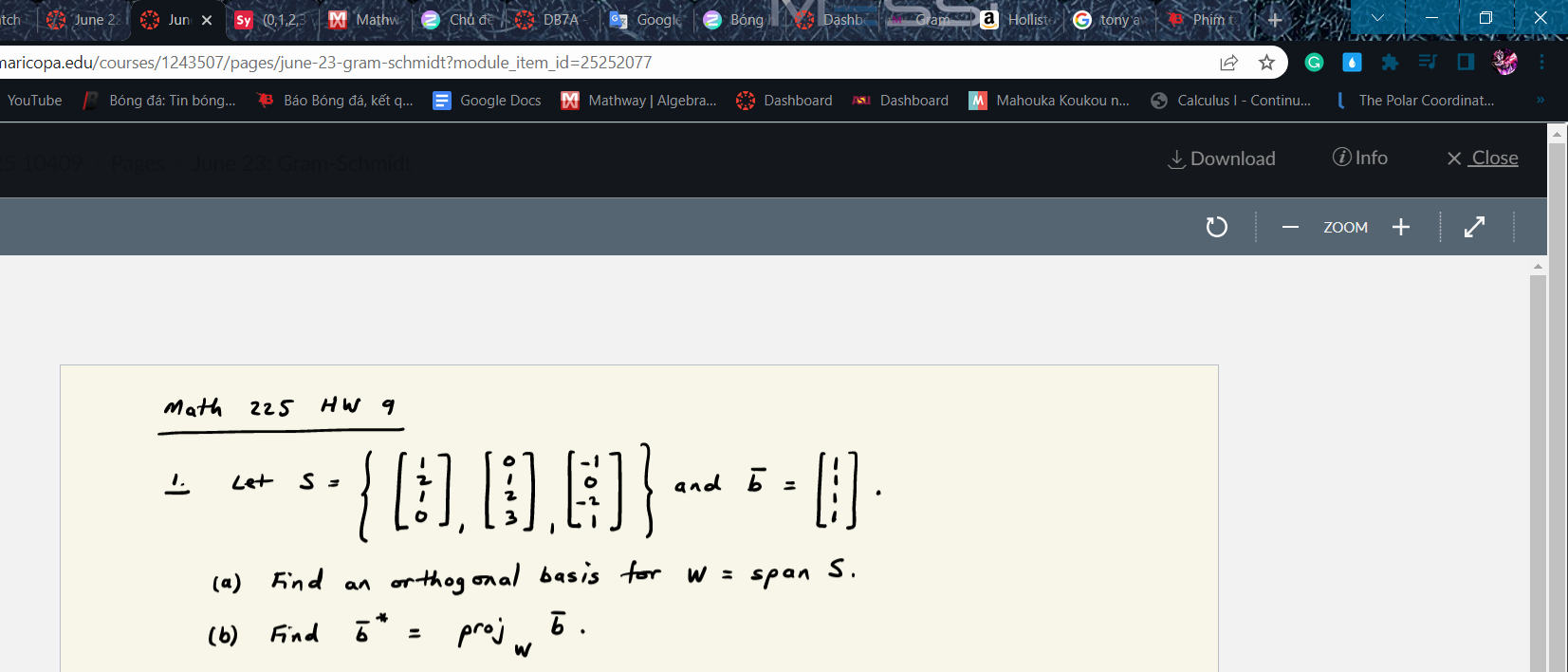Switch to the Symbolab (0,1,2 tab

[x=271, y=20]
